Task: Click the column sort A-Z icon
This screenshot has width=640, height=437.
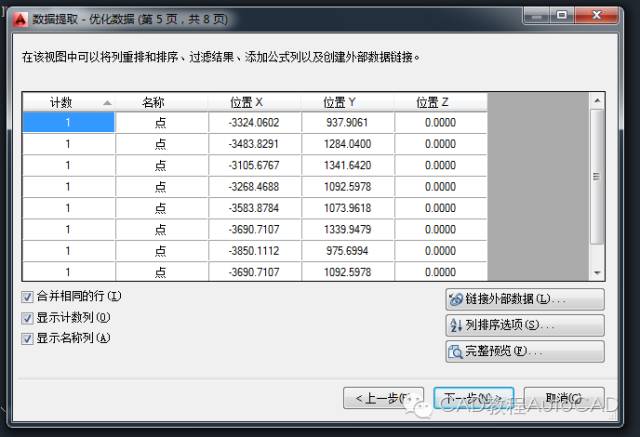Action: [456, 325]
